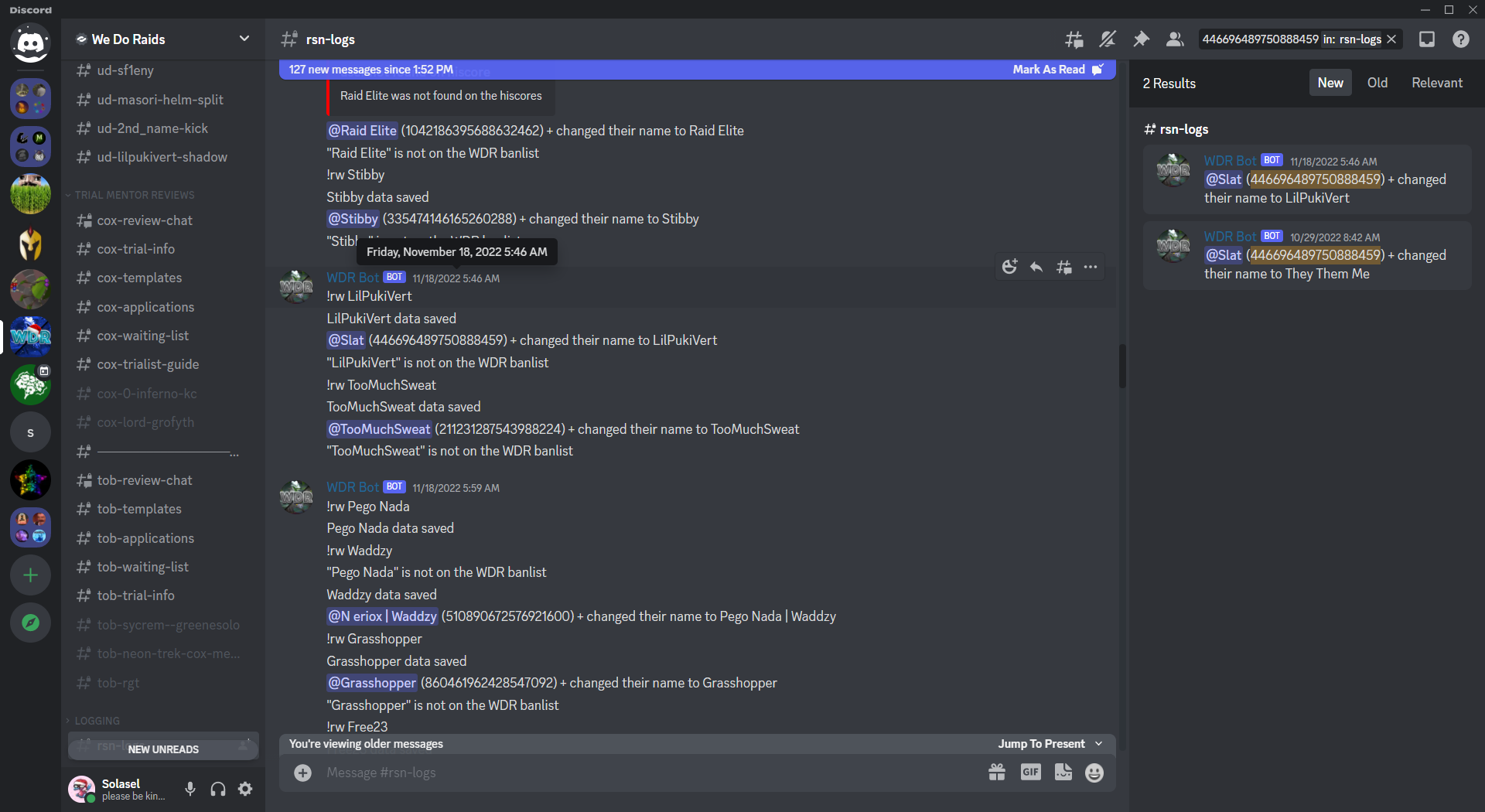This screenshot has width=1485, height=812.
Task: Open the emoji picker
Action: 1094,773
